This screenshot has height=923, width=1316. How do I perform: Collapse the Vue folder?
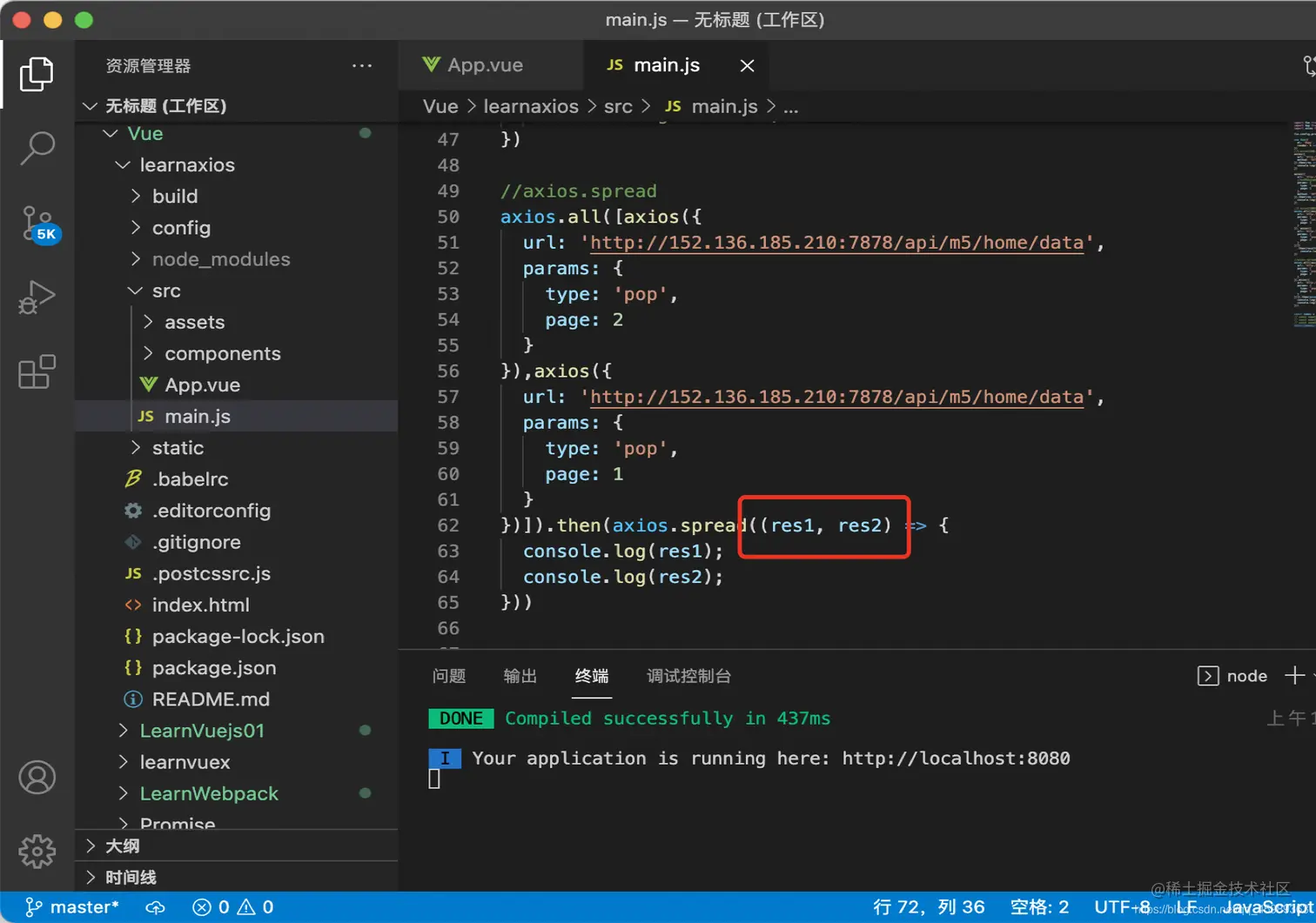237,134
